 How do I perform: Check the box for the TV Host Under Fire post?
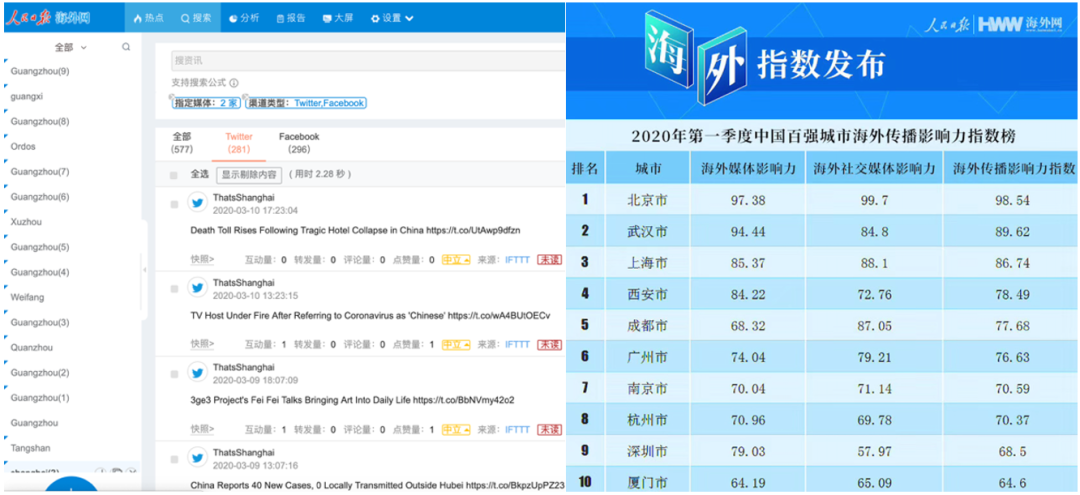174,289
